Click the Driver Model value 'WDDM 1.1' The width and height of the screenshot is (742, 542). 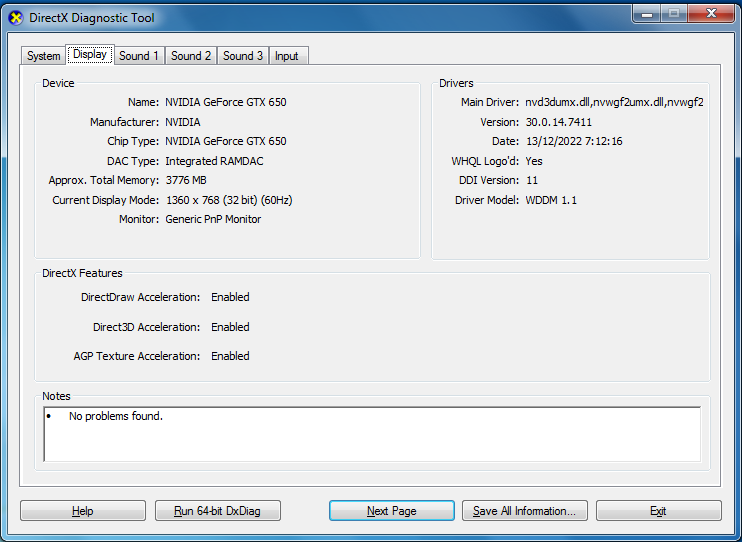[x=551, y=200]
